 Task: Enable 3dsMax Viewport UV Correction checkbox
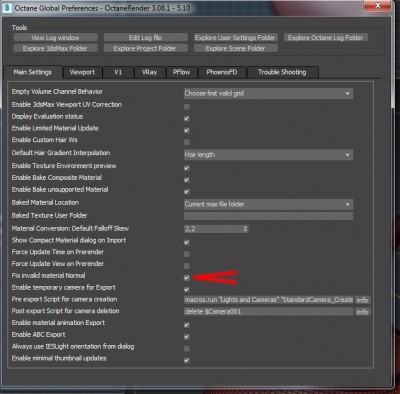coord(187,107)
